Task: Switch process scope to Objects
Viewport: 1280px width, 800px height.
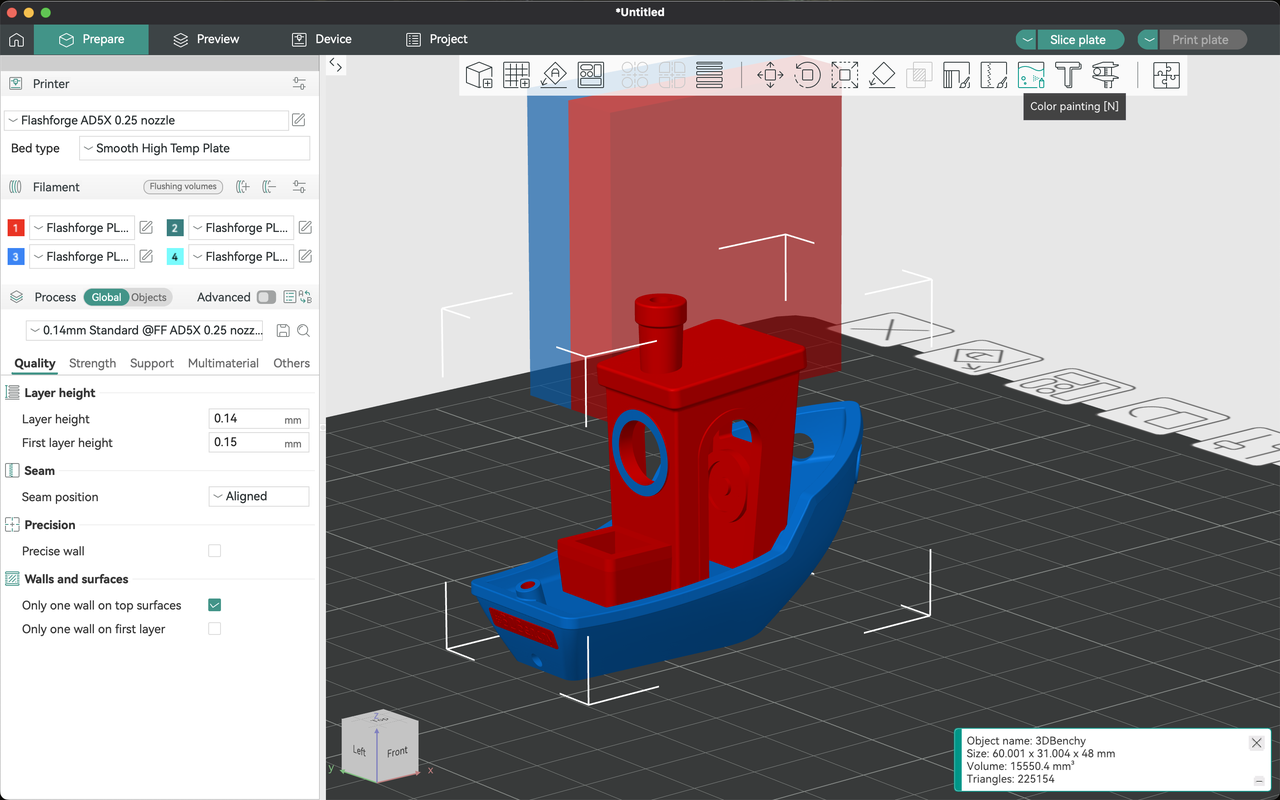Action: pyautogui.click(x=149, y=297)
